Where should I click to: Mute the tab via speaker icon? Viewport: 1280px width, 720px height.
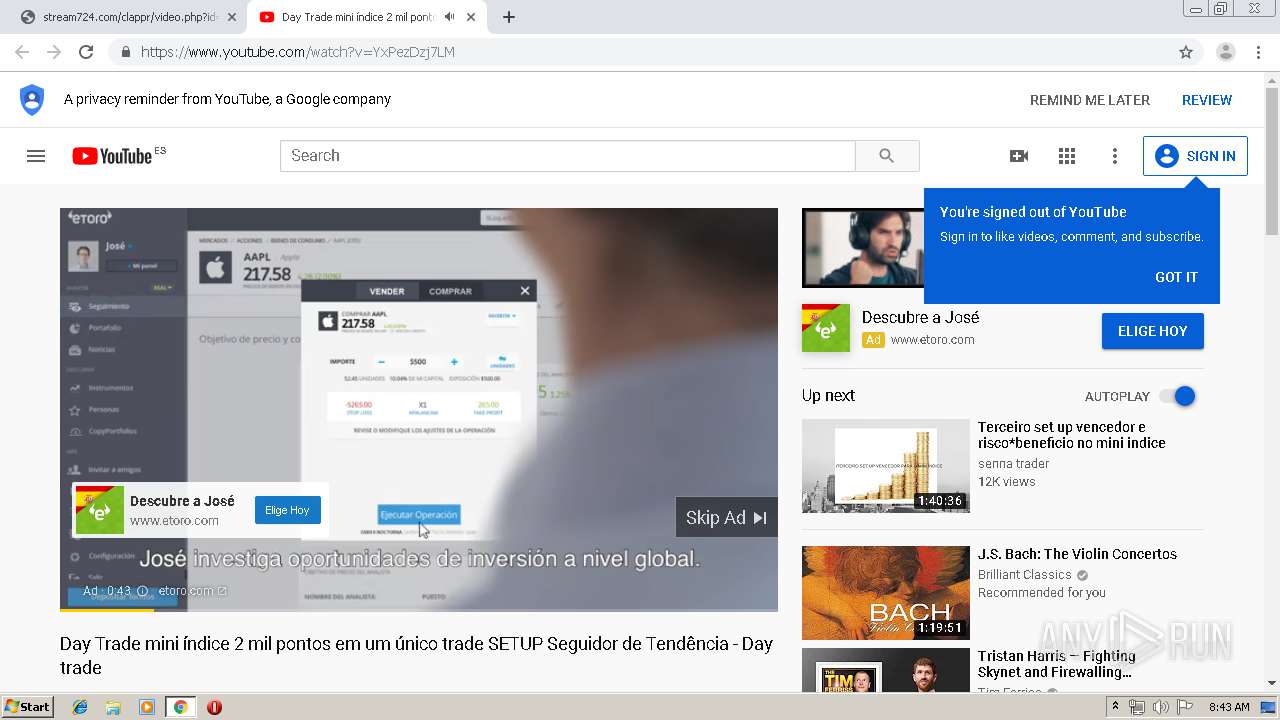(x=449, y=17)
